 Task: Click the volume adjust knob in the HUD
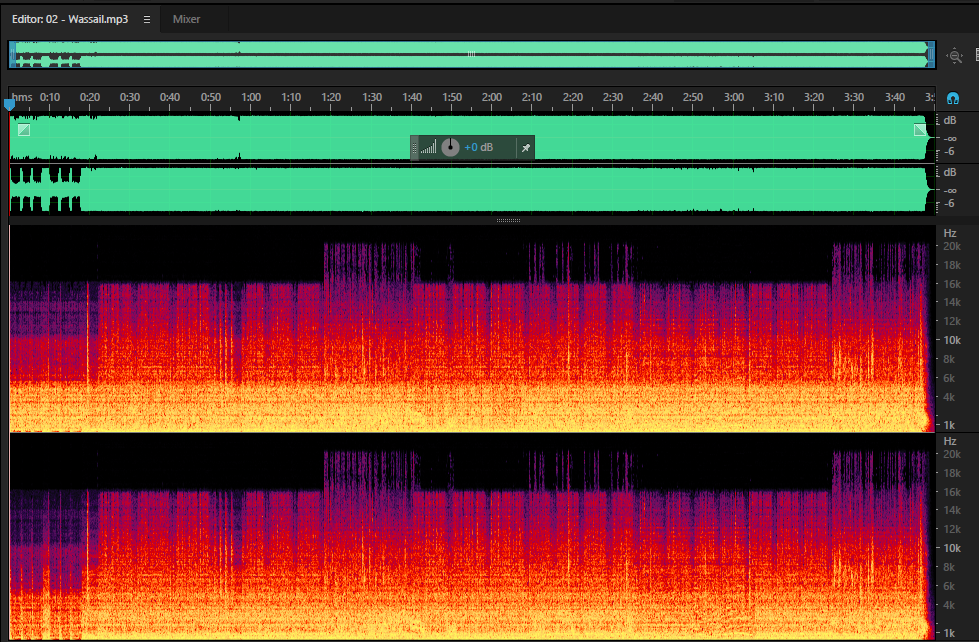(450, 147)
